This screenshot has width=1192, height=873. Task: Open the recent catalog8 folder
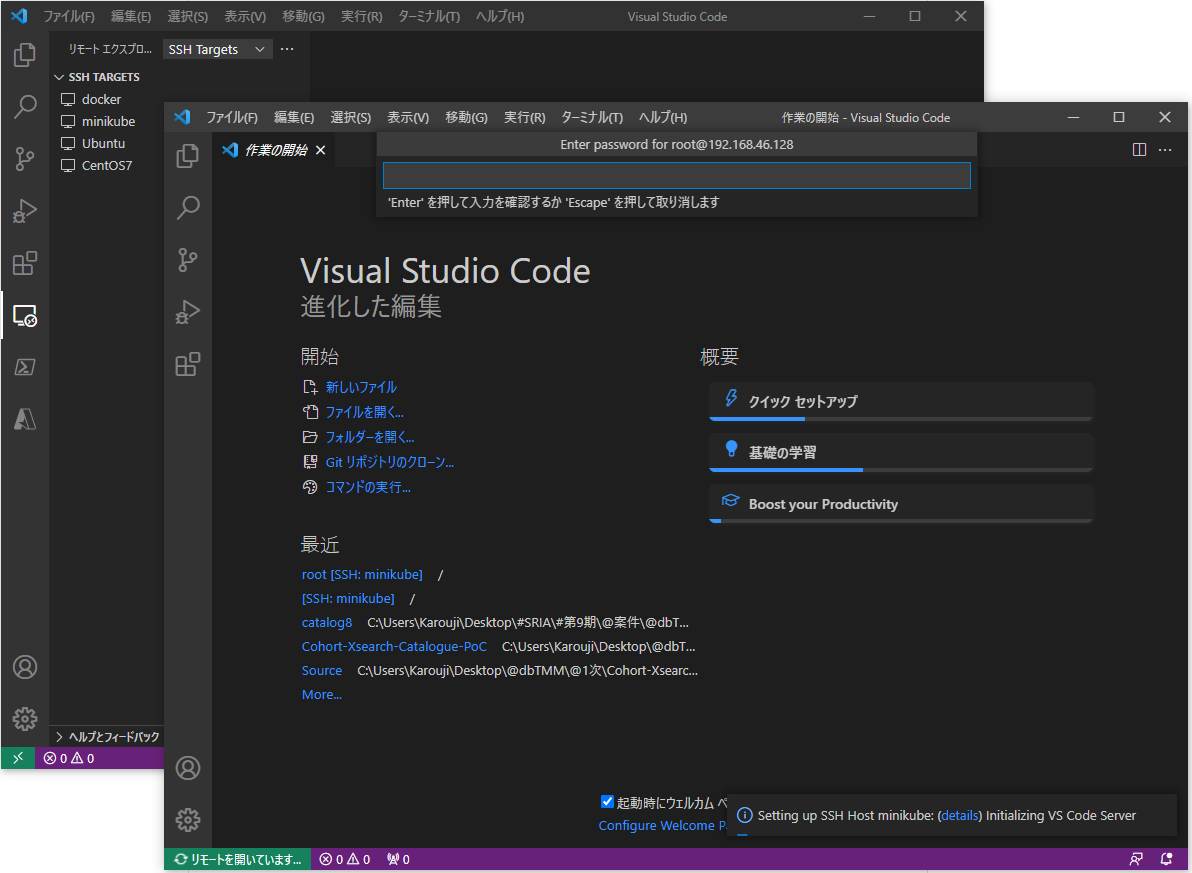coord(327,623)
